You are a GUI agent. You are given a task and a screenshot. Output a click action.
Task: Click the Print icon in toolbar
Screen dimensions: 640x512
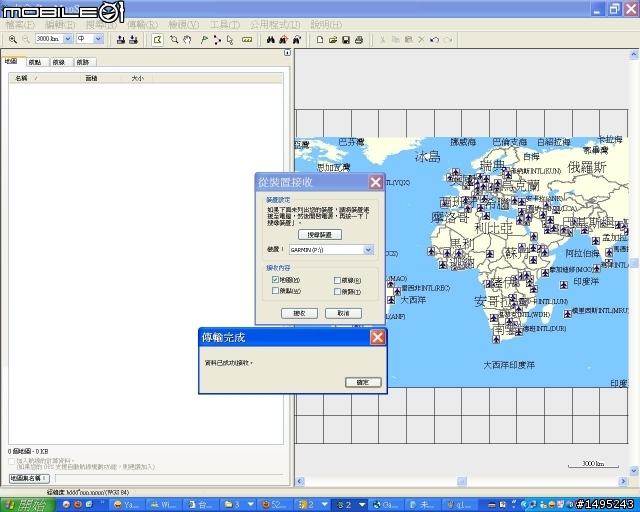359,40
